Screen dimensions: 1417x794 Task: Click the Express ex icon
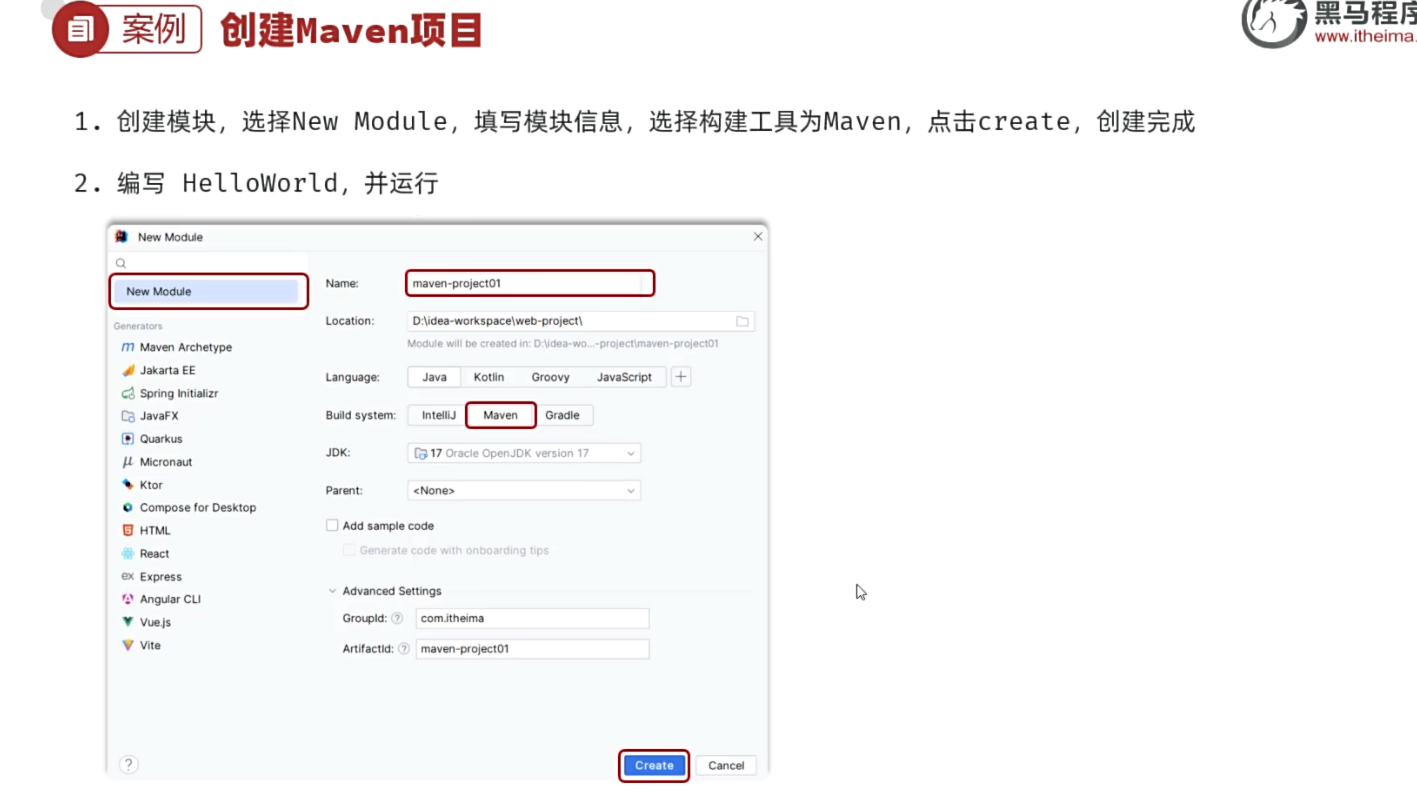pyautogui.click(x=128, y=577)
